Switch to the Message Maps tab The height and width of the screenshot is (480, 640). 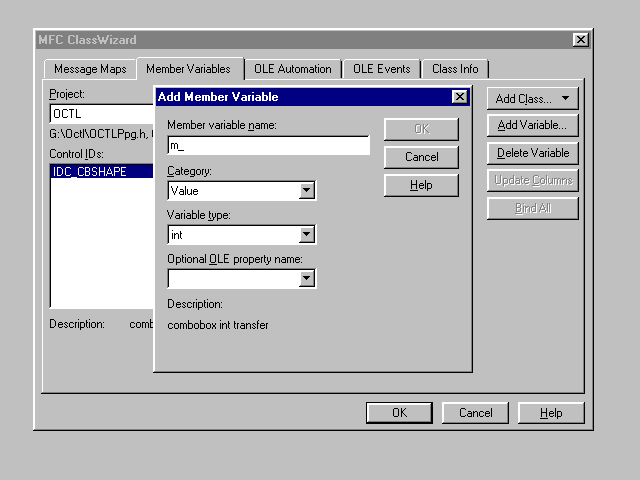coord(90,69)
